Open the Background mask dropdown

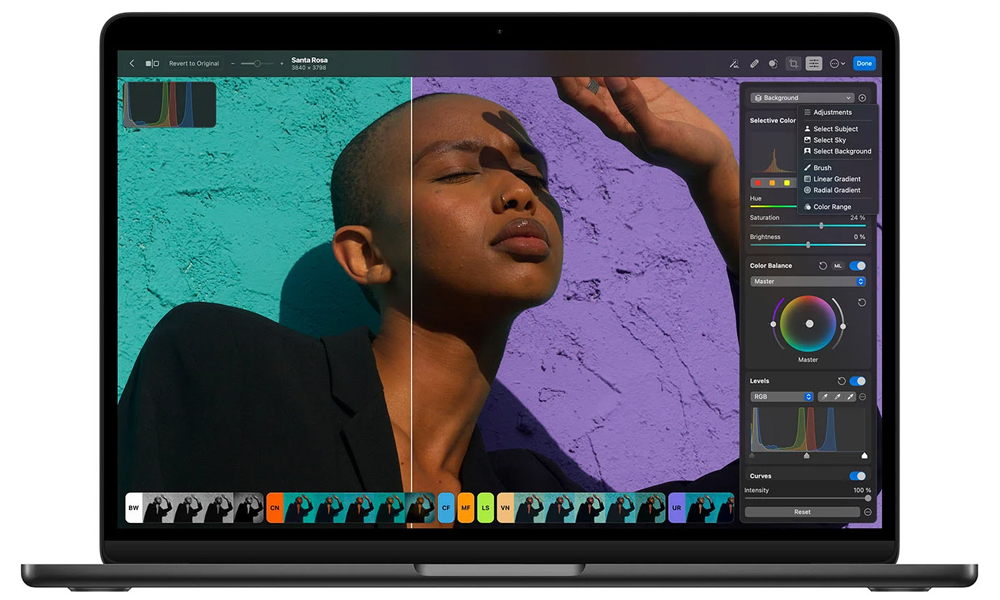[803, 98]
